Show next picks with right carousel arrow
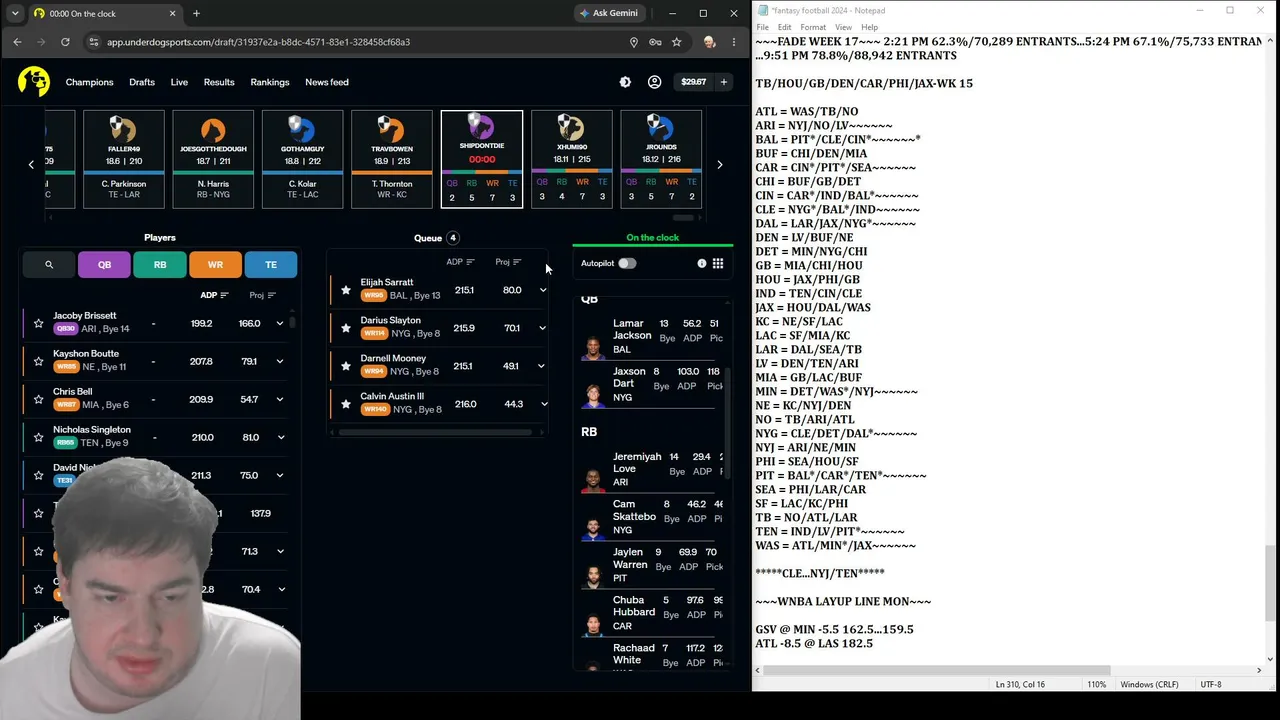The width and height of the screenshot is (1280, 720). tap(719, 164)
